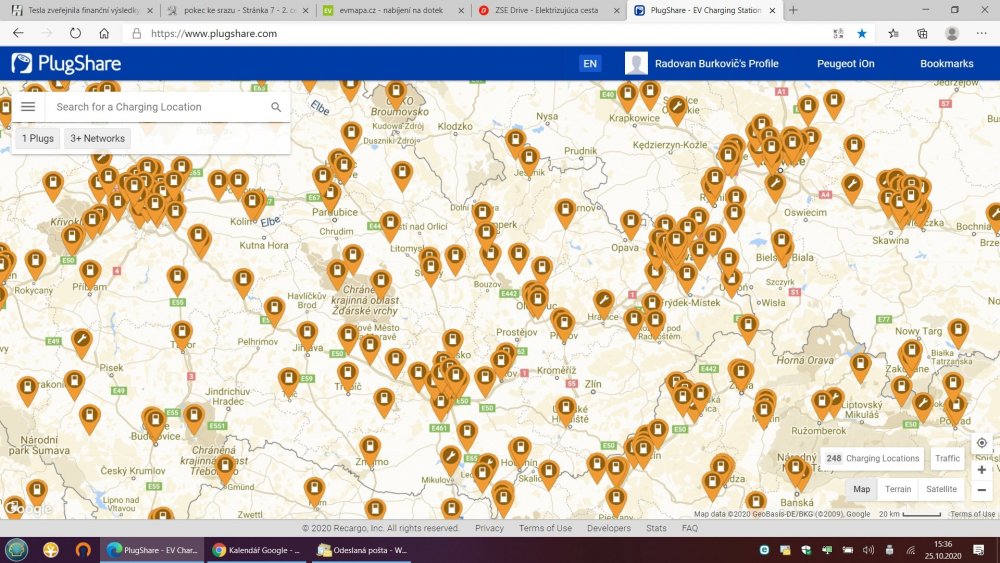The width and height of the screenshot is (1000, 563).
Task: Go back in browser
Action: pos(18,33)
